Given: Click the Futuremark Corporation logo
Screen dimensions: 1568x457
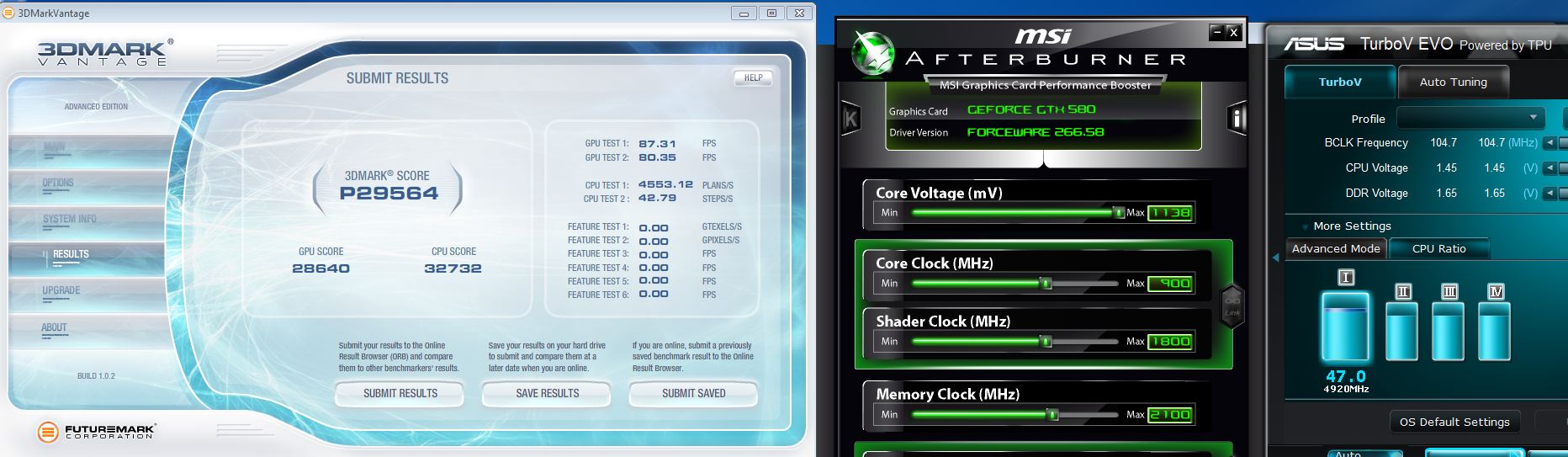Looking at the screenshot, I should (x=96, y=432).
